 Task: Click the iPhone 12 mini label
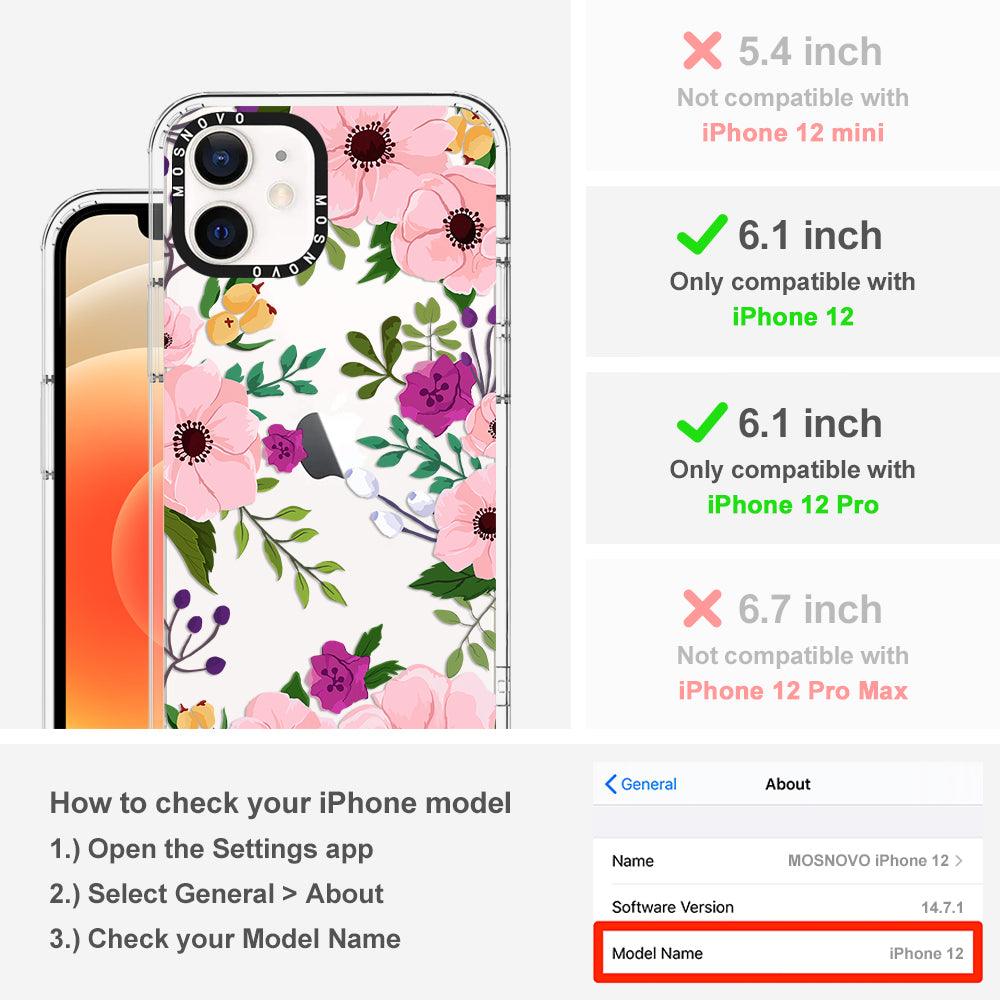point(793,133)
